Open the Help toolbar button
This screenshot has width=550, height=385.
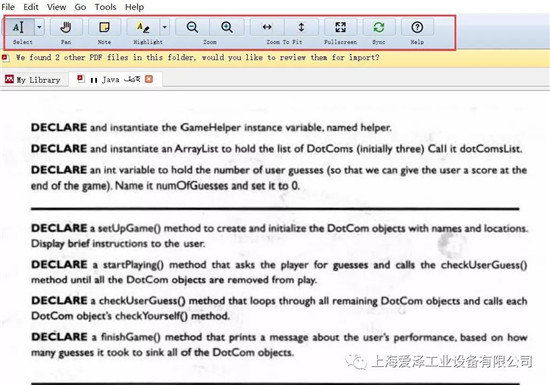417,27
